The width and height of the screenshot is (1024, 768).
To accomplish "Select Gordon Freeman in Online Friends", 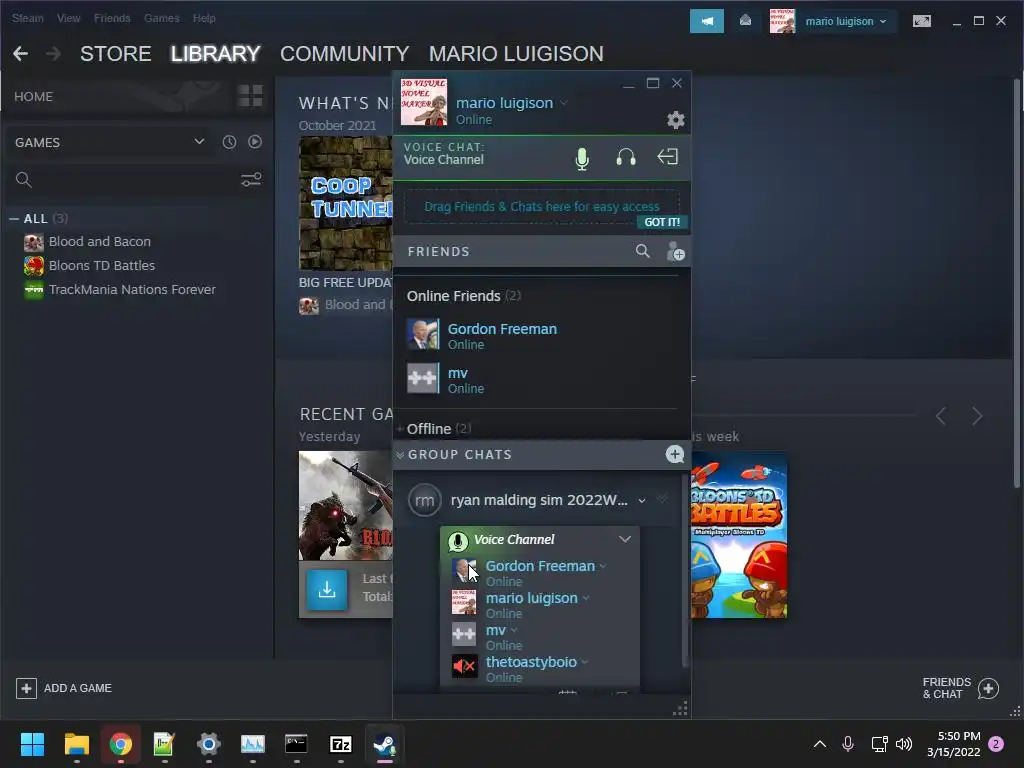I will (x=541, y=335).
